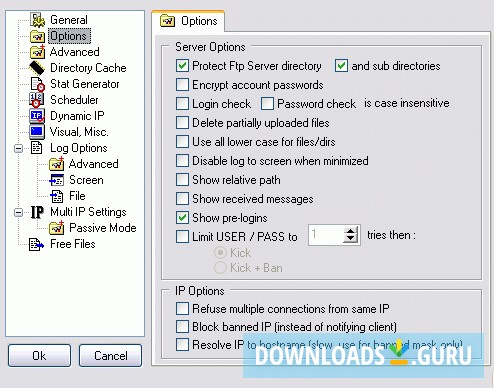Click the Scheduler calendar icon

click(37, 100)
